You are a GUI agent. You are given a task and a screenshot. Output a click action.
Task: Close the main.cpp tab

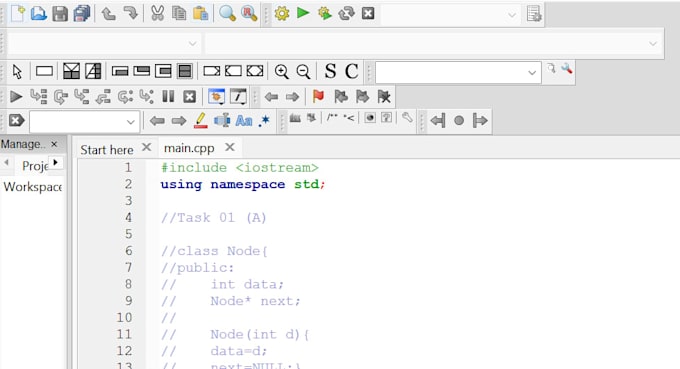pyautogui.click(x=230, y=147)
